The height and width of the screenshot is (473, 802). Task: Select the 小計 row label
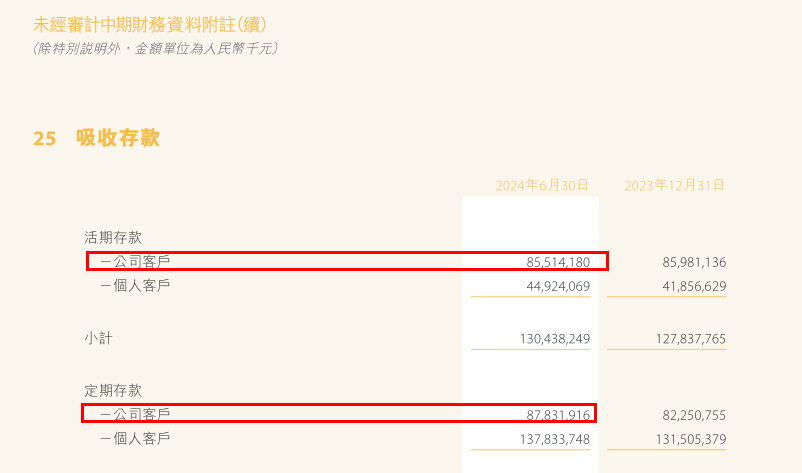(x=99, y=339)
